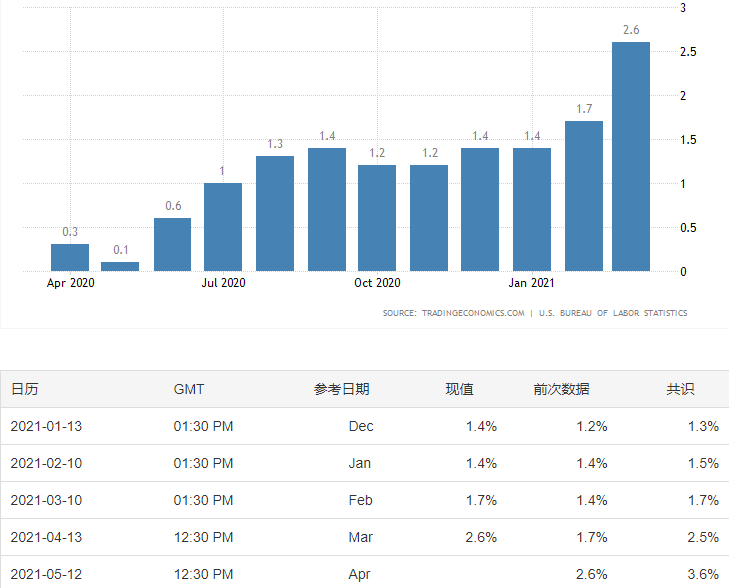Click the Apr reference date cell

click(359, 575)
